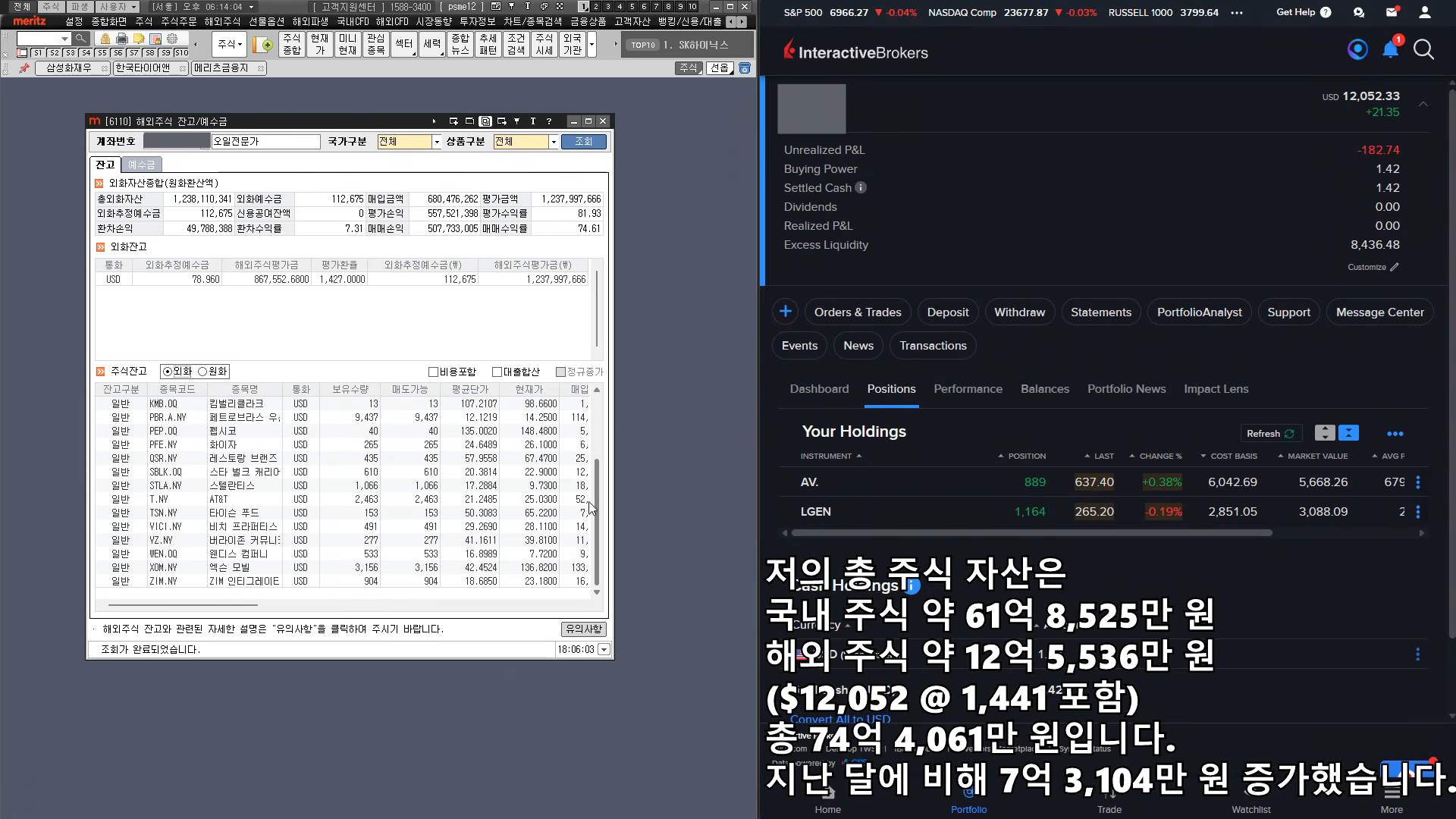Open the 국가구분 dropdown

437,142
